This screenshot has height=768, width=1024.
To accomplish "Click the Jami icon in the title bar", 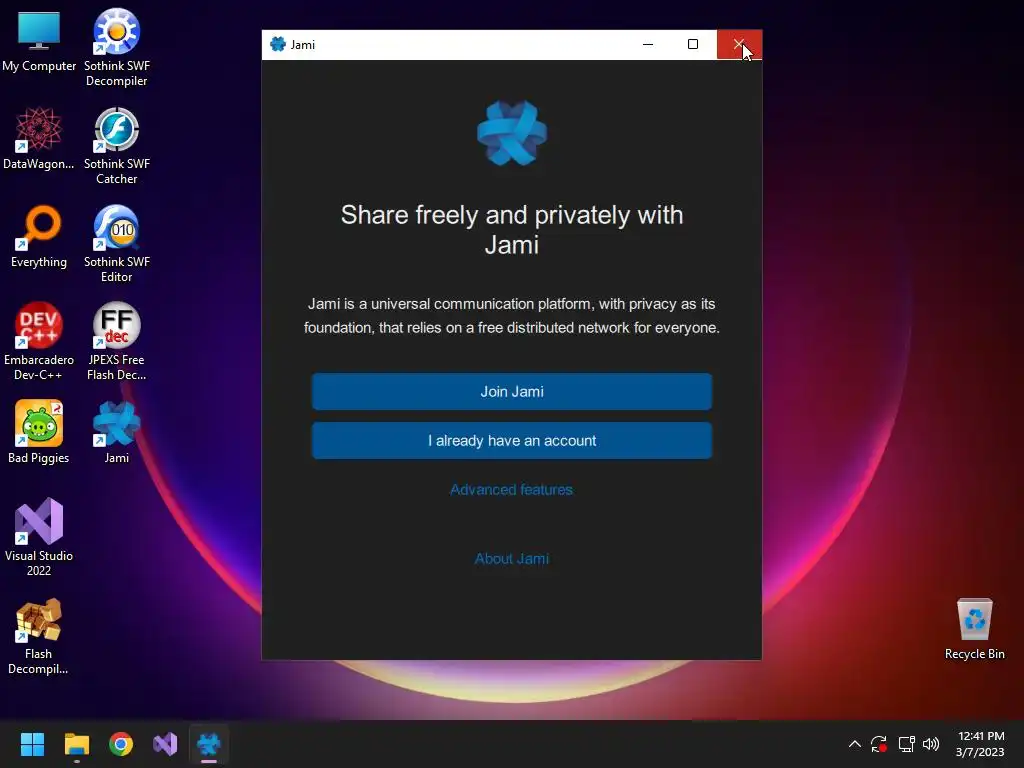I will coord(278,44).
